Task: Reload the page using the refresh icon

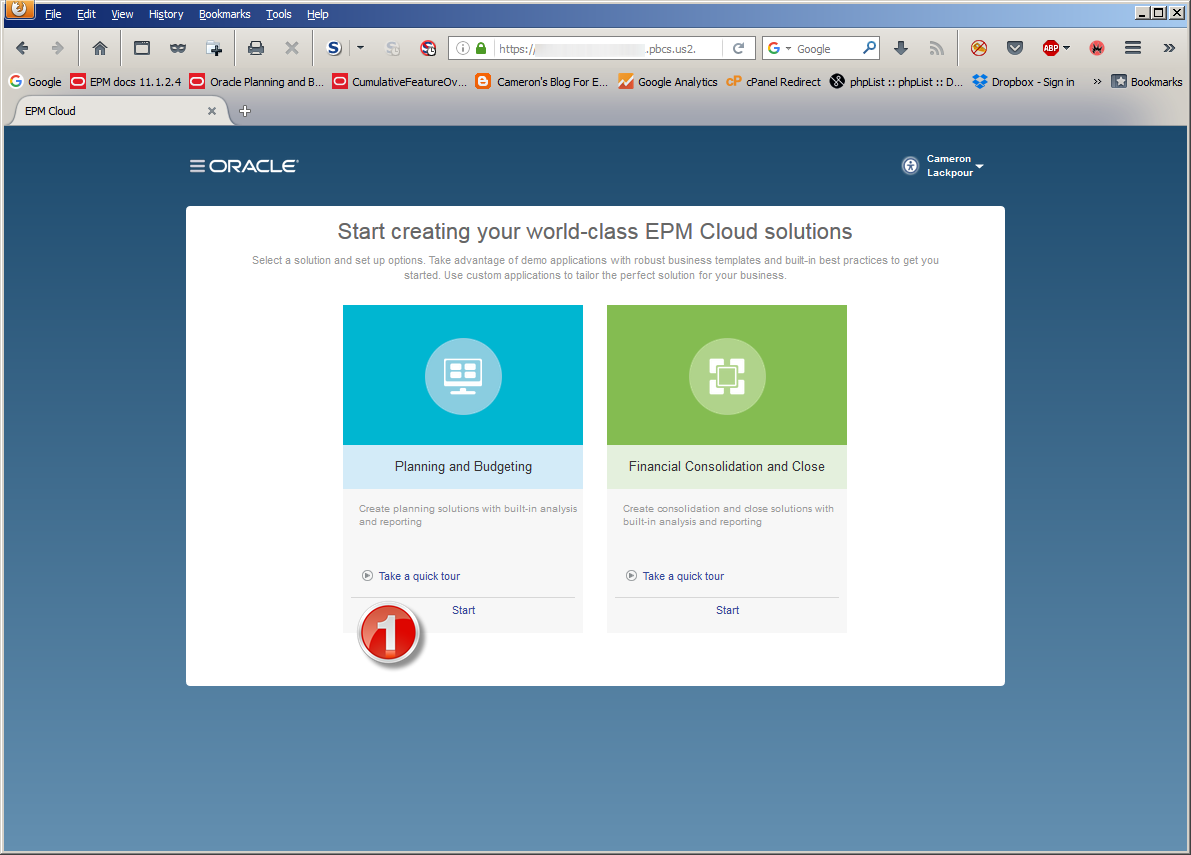Action: tap(738, 48)
